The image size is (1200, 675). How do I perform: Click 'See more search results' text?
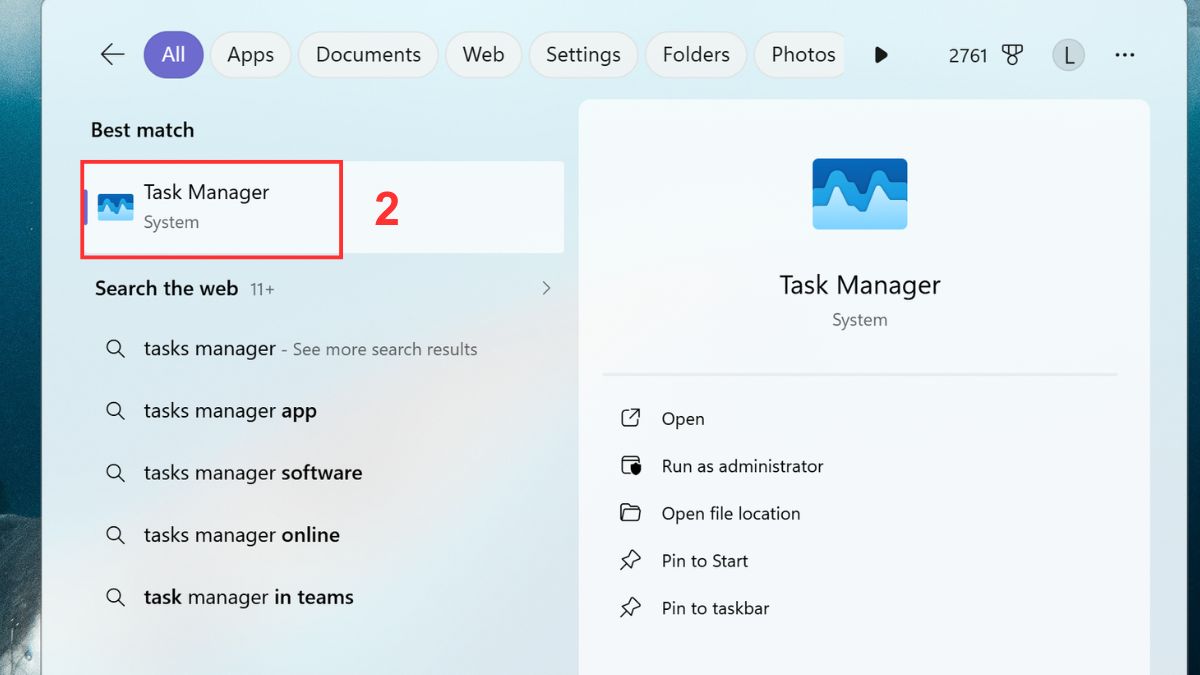(385, 349)
